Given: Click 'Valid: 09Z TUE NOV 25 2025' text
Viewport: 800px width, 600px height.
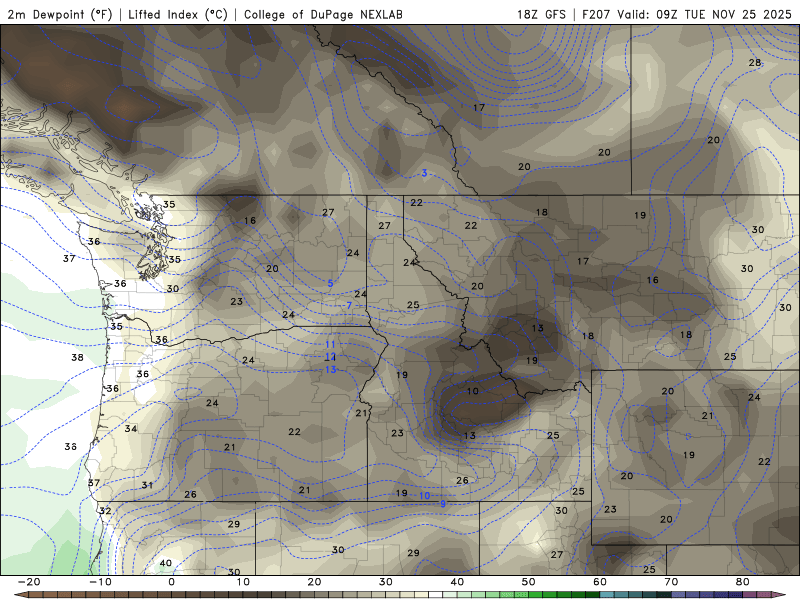Looking at the screenshot, I should 704,14.
